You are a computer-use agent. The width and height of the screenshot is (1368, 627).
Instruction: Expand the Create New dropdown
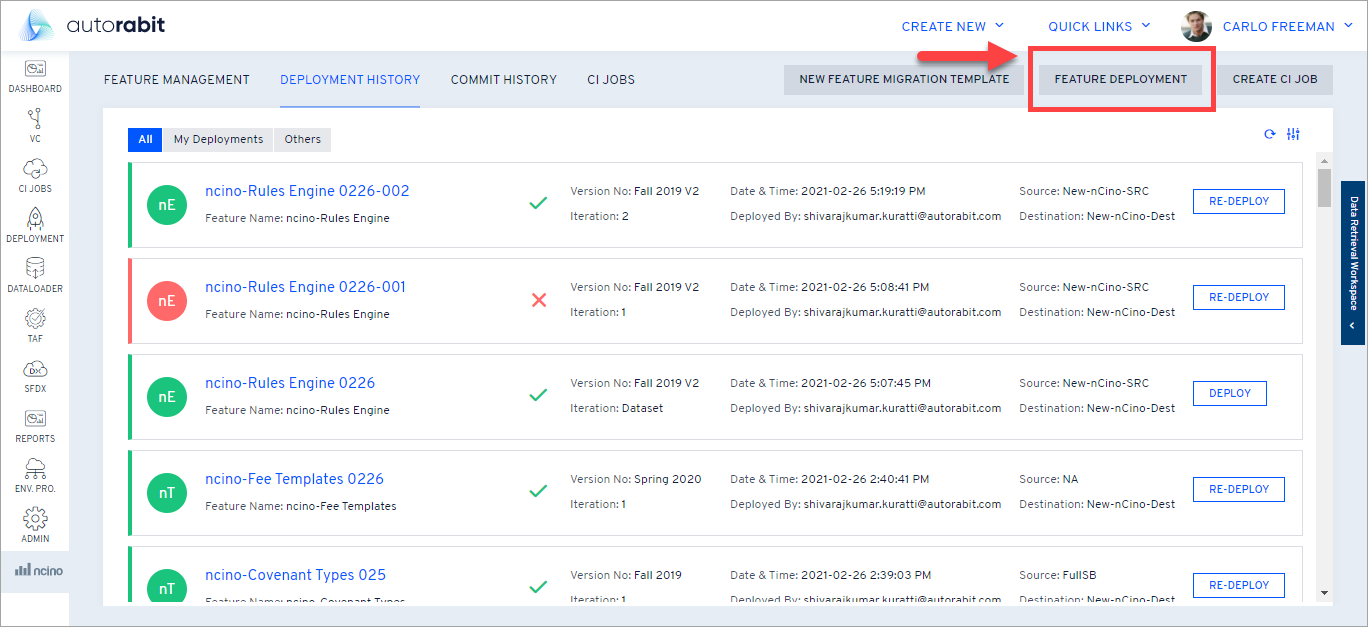[952, 27]
